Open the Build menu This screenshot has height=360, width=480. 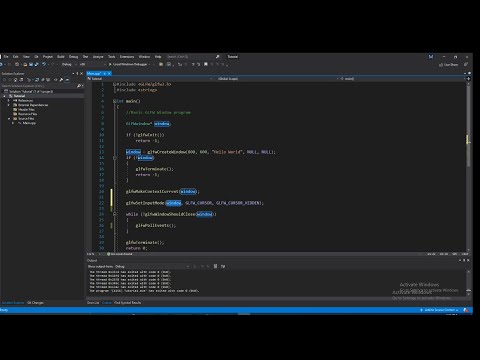click(x=61, y=57)
